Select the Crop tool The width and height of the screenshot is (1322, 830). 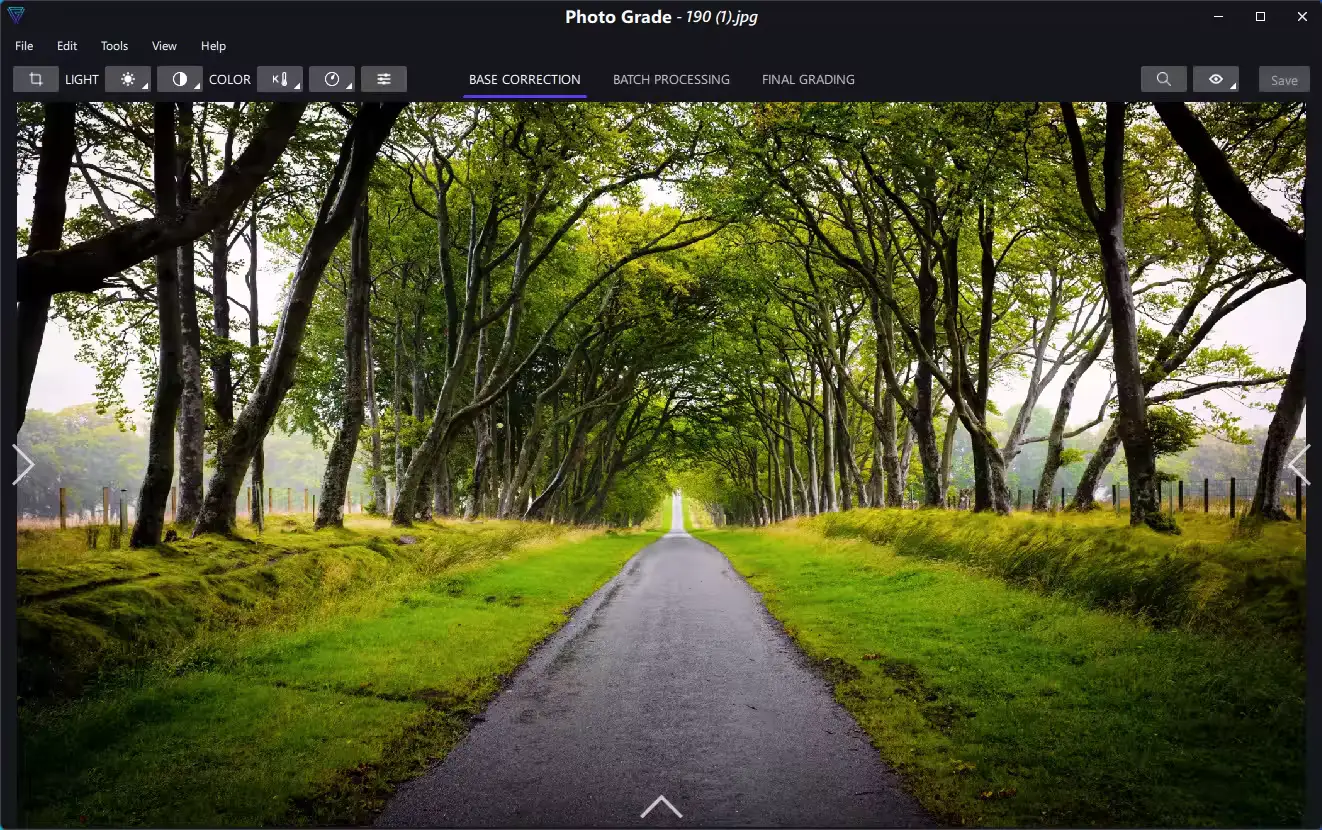pyautogui.click(x=36, y=78)
